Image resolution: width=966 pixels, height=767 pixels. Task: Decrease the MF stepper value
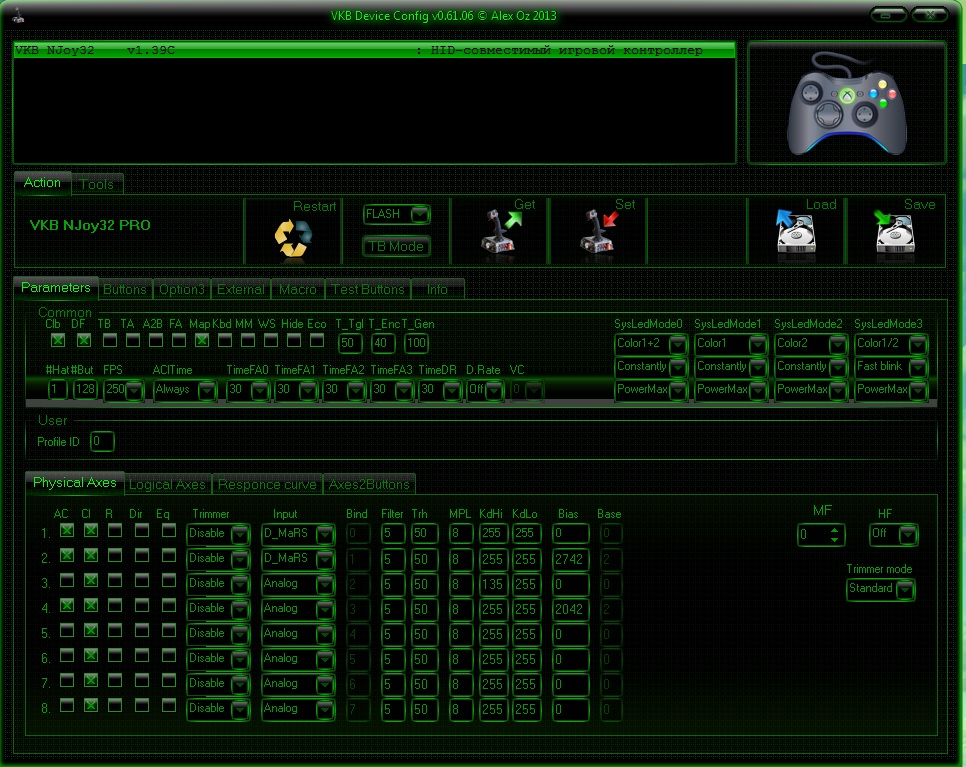point(834,540)
